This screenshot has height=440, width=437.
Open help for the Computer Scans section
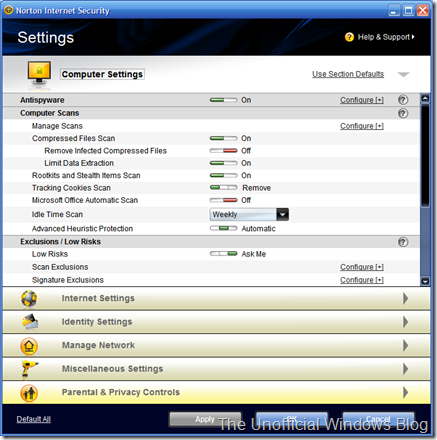(403, 113)
